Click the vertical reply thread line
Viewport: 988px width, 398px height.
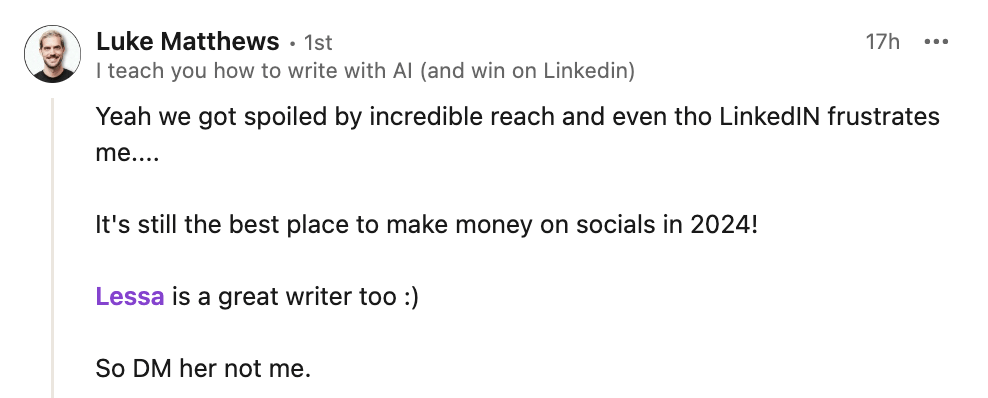click(52, 248)
